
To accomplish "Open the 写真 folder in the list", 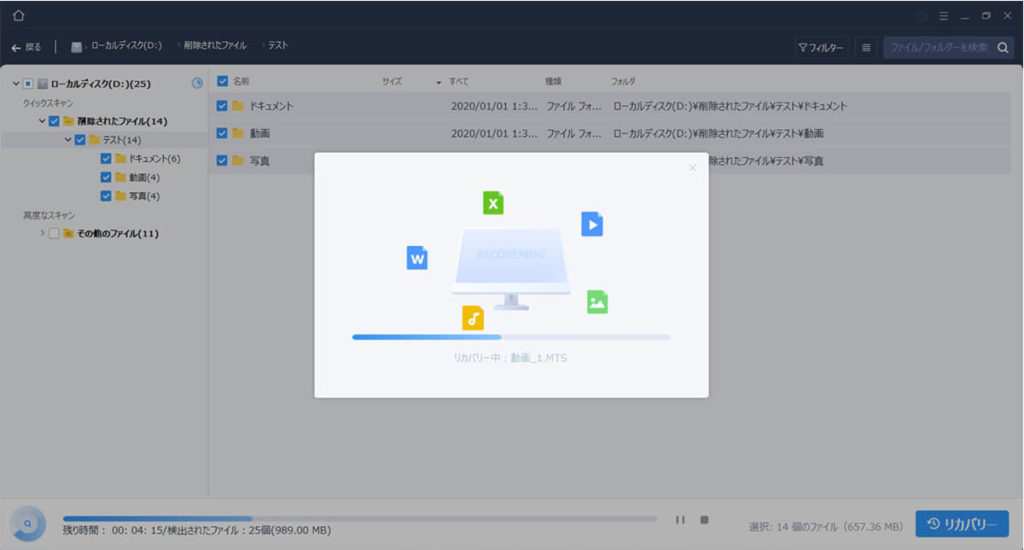I will pyautogui.click(x=251, y=161).
